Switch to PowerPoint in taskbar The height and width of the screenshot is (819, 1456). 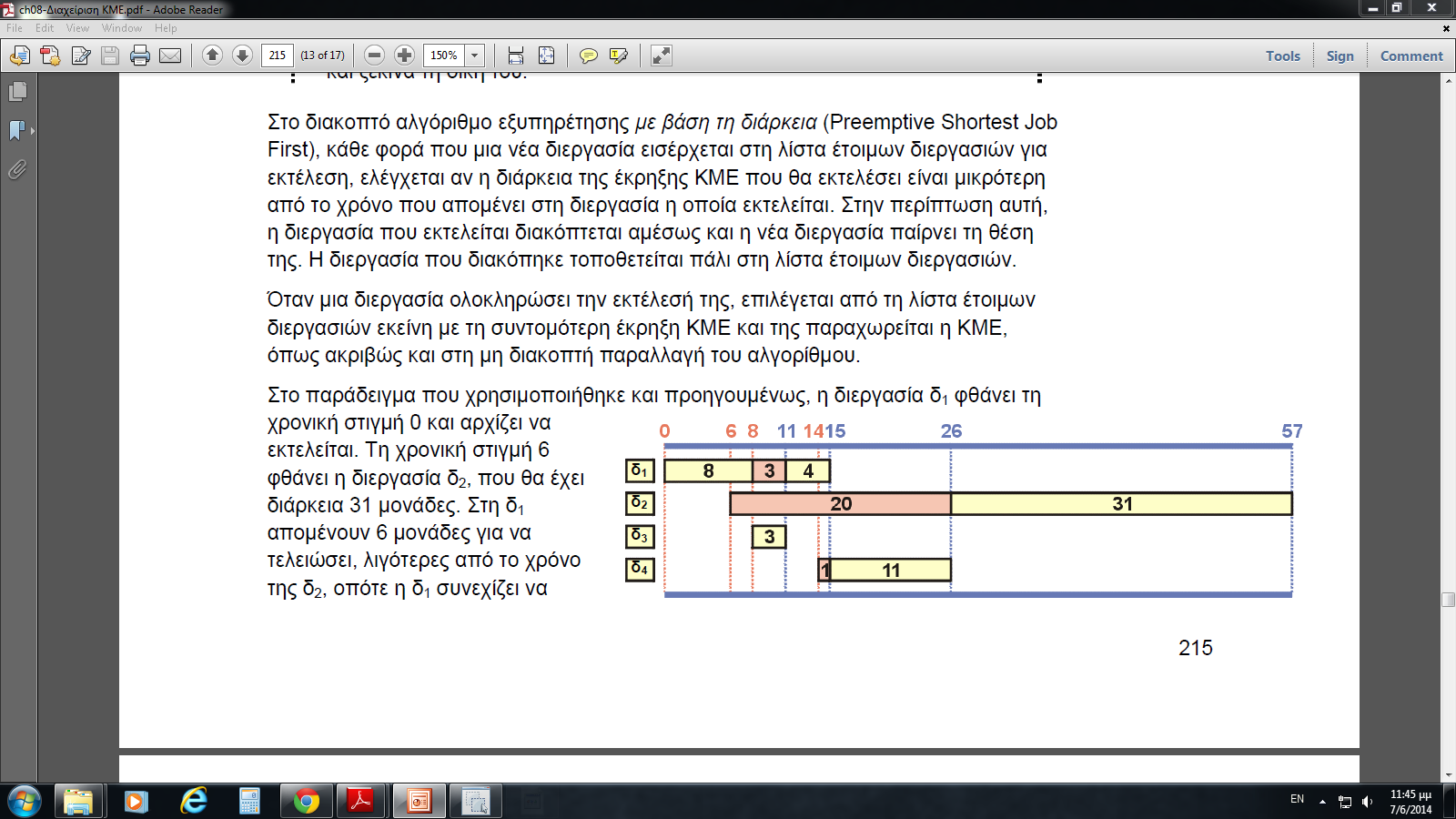coord(419,801)
